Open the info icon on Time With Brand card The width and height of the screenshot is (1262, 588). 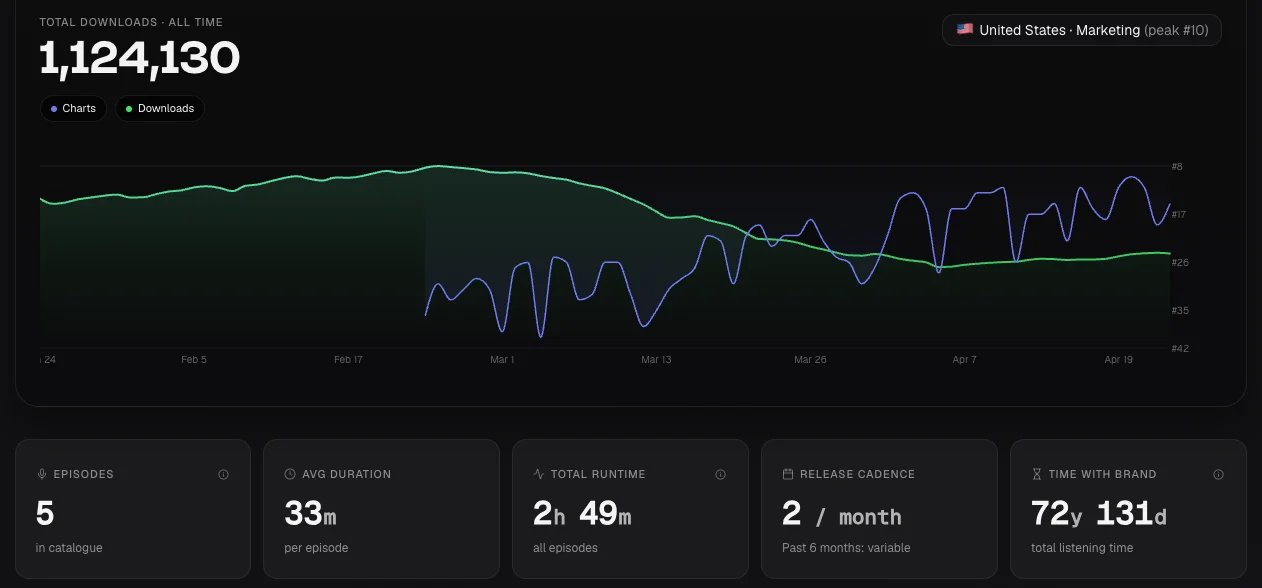coord(1218,474)
